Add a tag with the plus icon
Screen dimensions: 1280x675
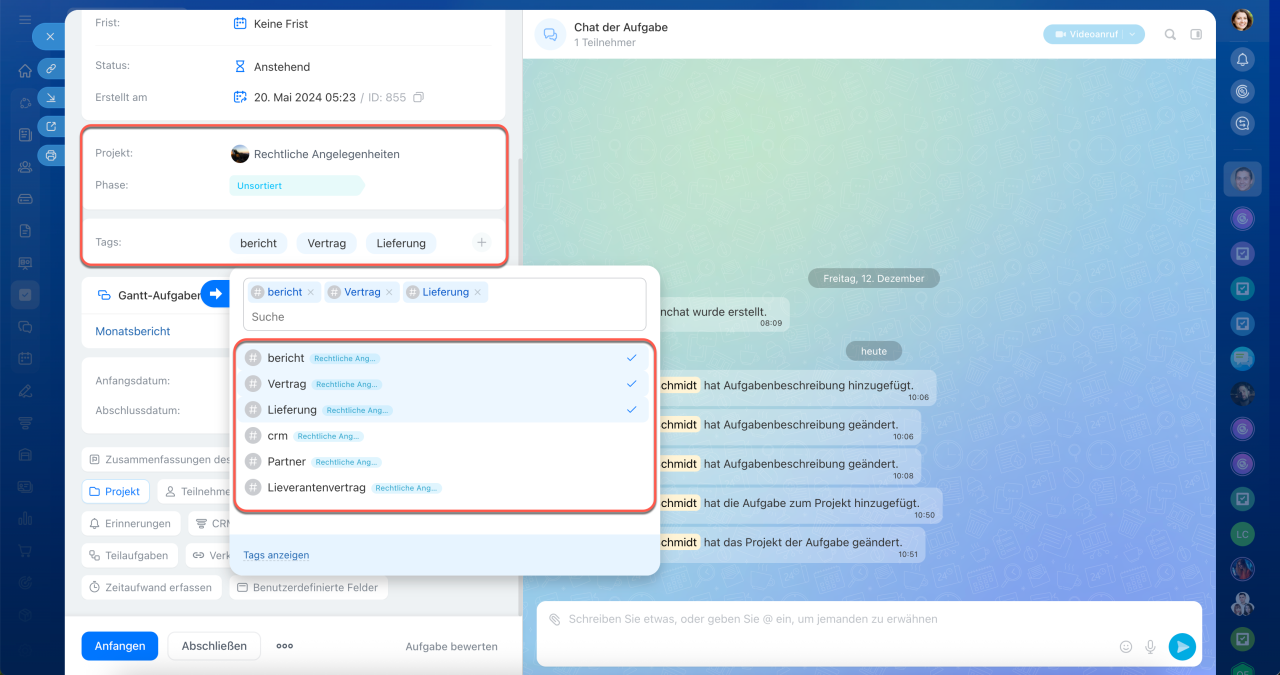[x=481, y=242]
